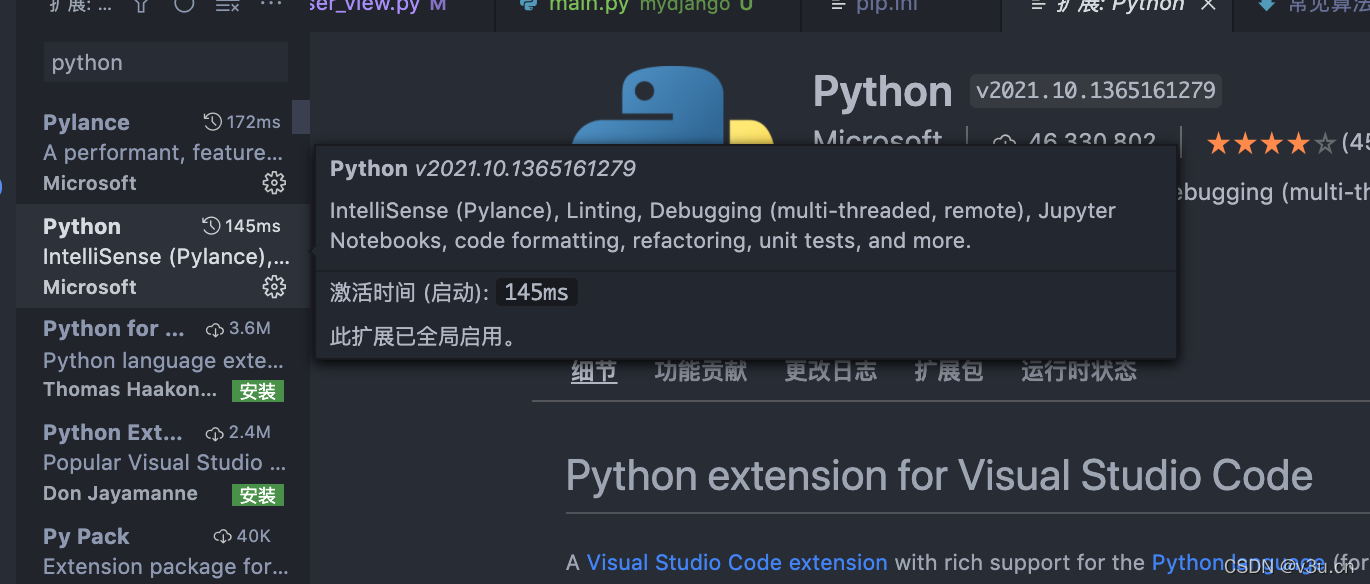Click the extensions search field containing python
Screen dimensions: 1370x584
166,63
